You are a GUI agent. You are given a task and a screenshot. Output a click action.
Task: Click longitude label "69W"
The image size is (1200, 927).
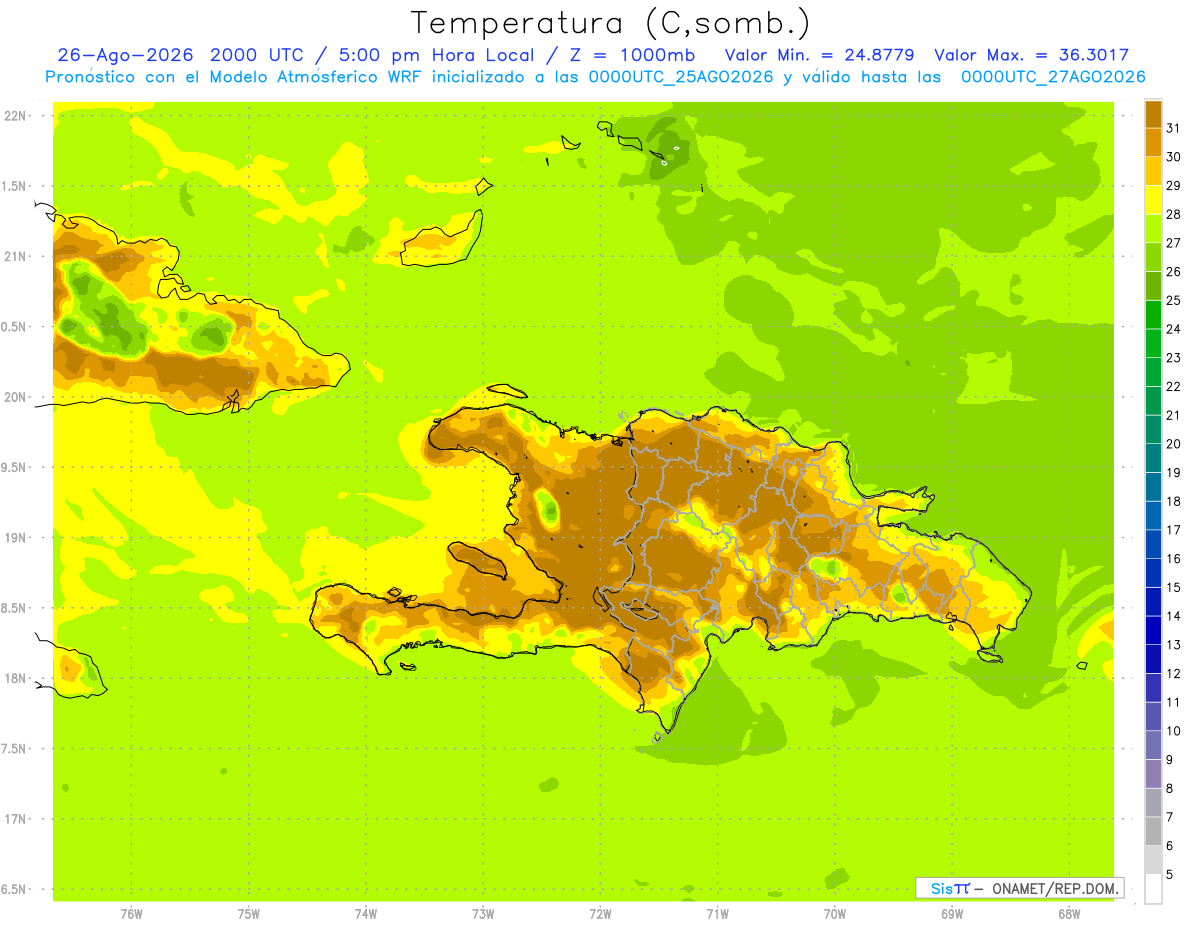tap(951, 914)
